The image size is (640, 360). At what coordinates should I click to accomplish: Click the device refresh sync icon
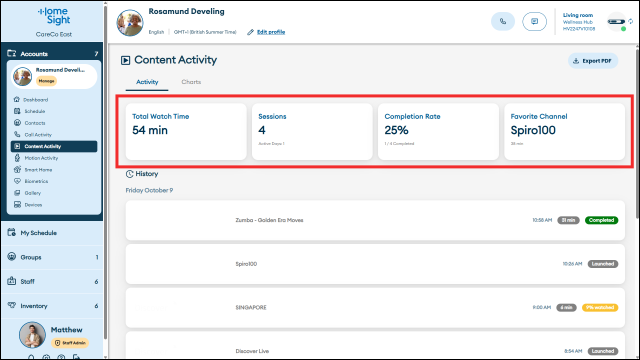631,21
